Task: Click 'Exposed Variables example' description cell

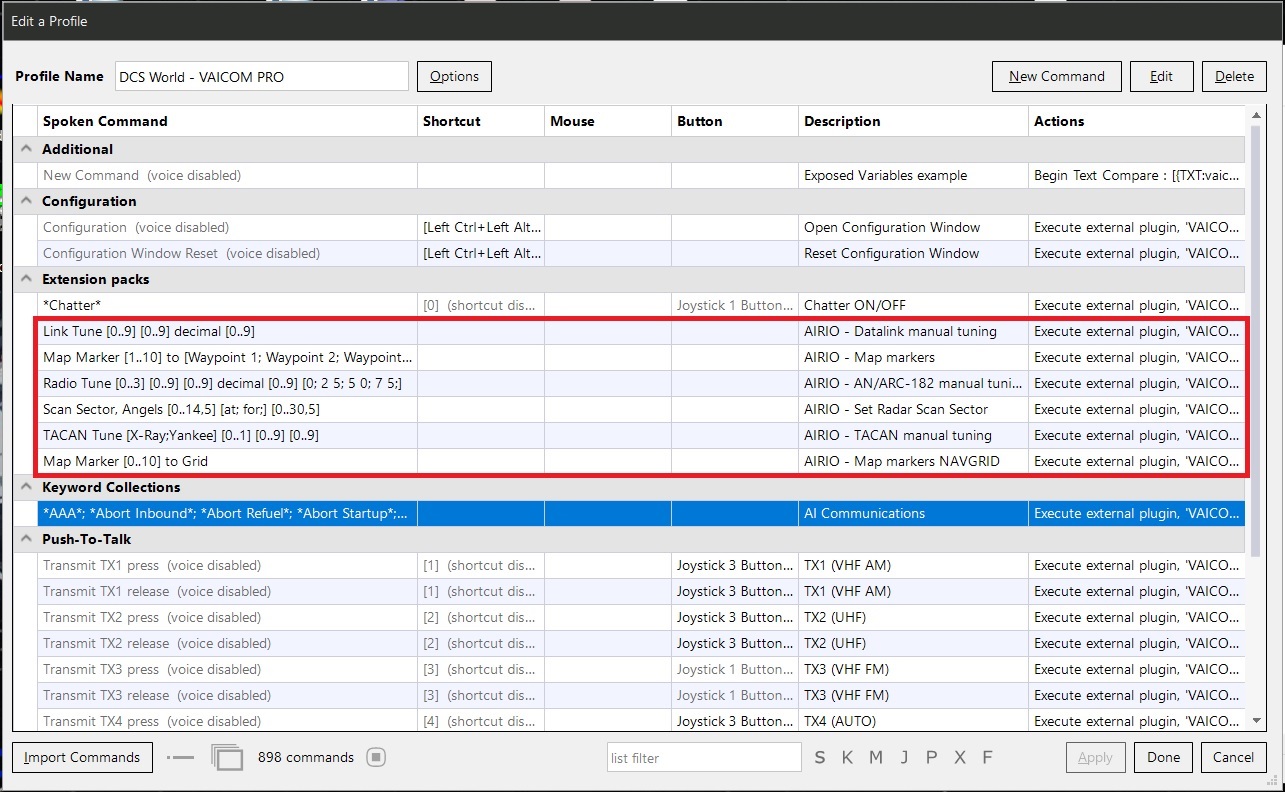Action: [x=913, y=175]
